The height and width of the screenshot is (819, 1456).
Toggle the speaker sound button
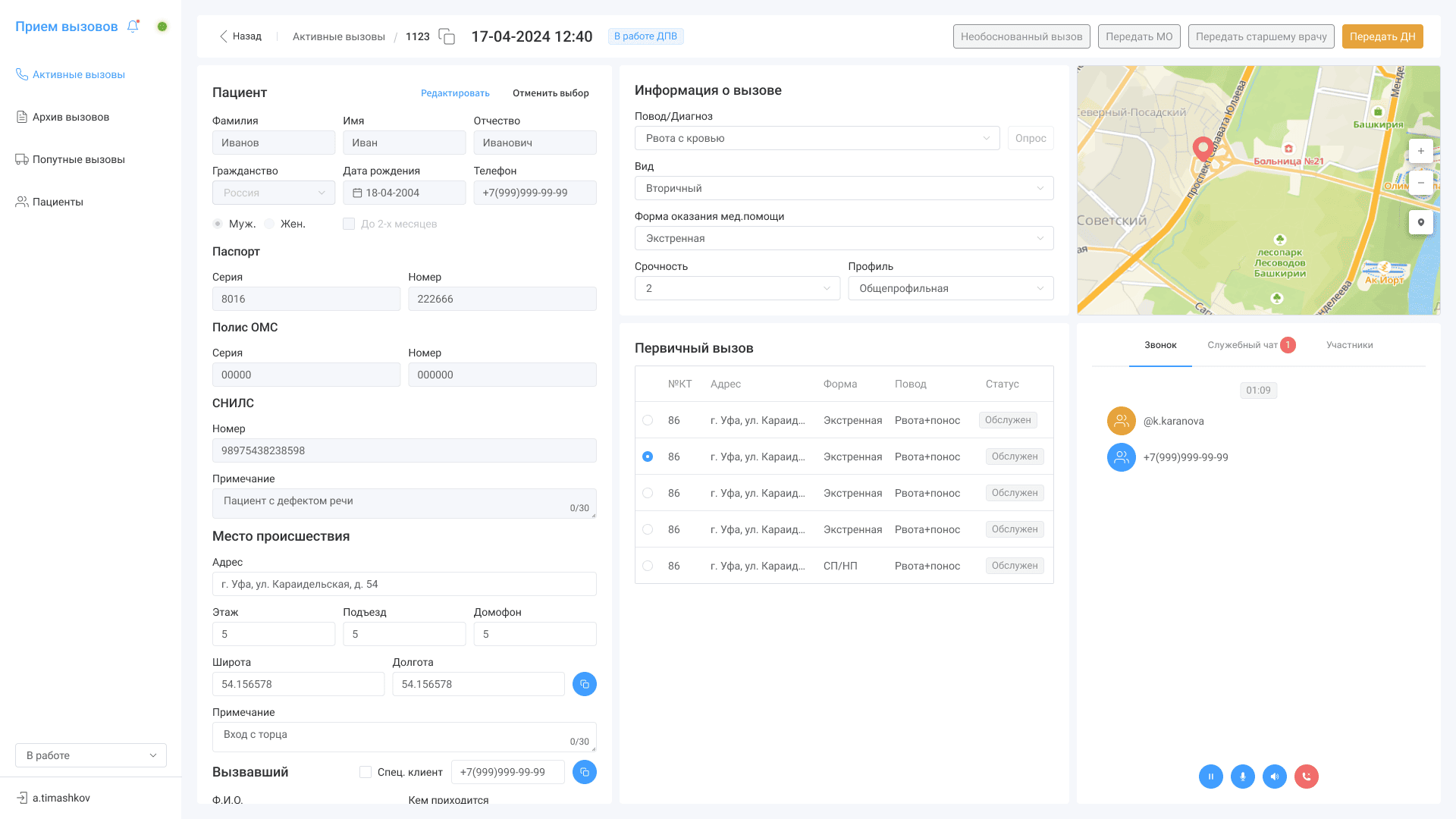[x=1274, y=777]
